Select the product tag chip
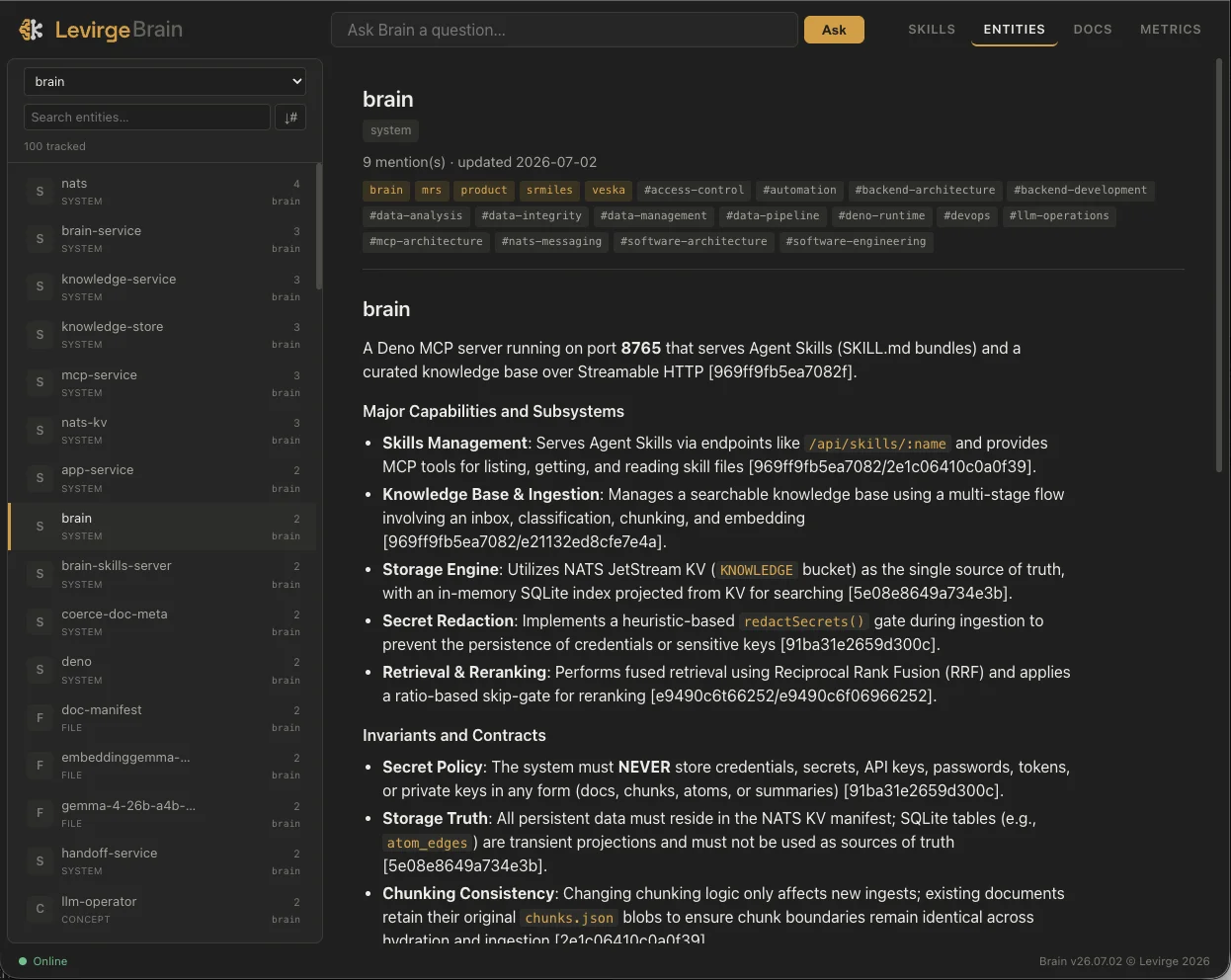This screenshot has height=980, width=1231. coord(484,190)
